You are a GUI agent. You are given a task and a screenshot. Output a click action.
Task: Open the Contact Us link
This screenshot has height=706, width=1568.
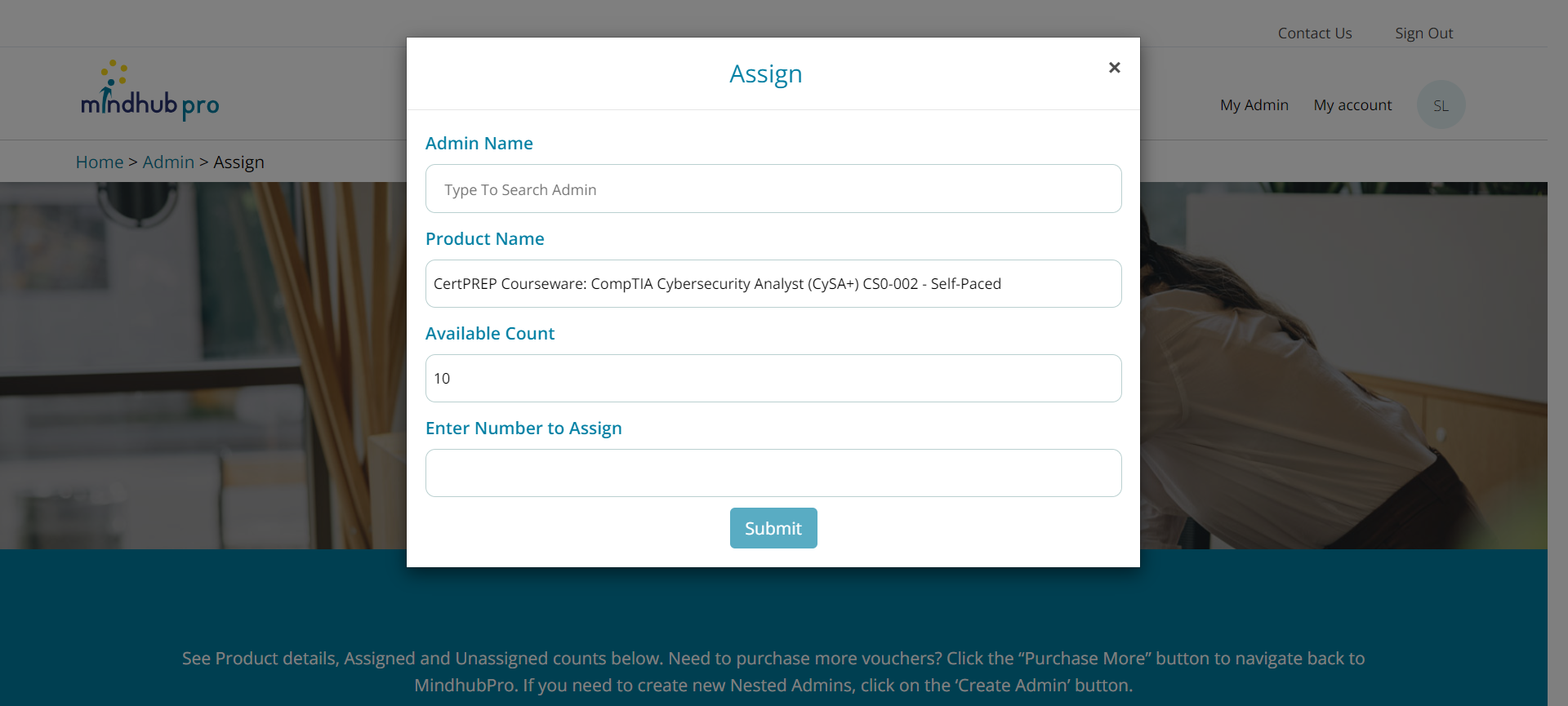click(1315, 33)
